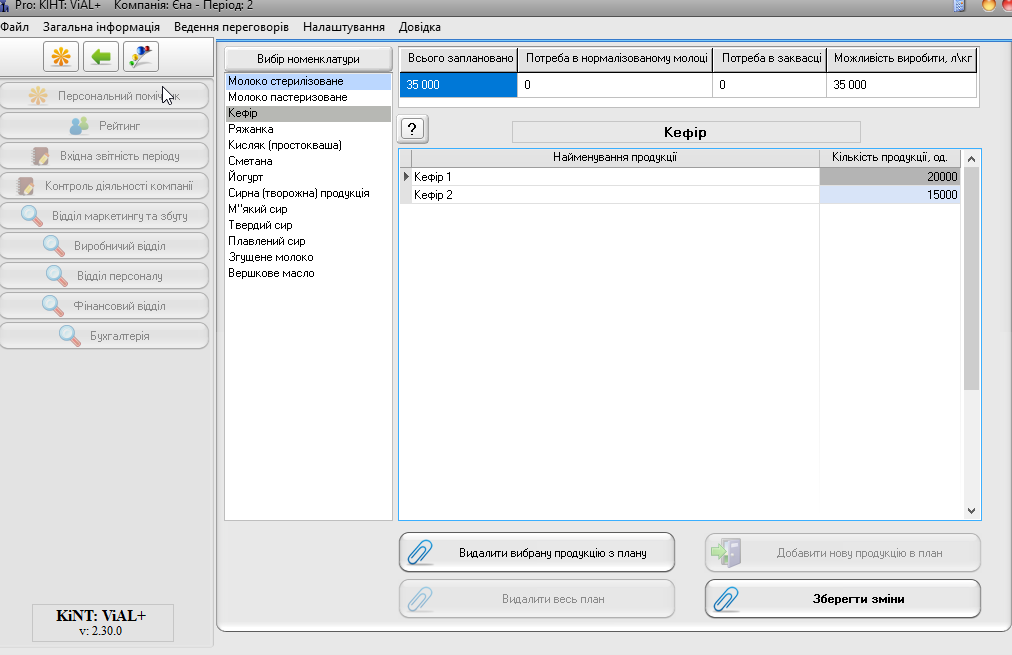Viewport: 1012px width, 655px height.
Task: Click the Кефір section title label
Action: pos(685,132)
